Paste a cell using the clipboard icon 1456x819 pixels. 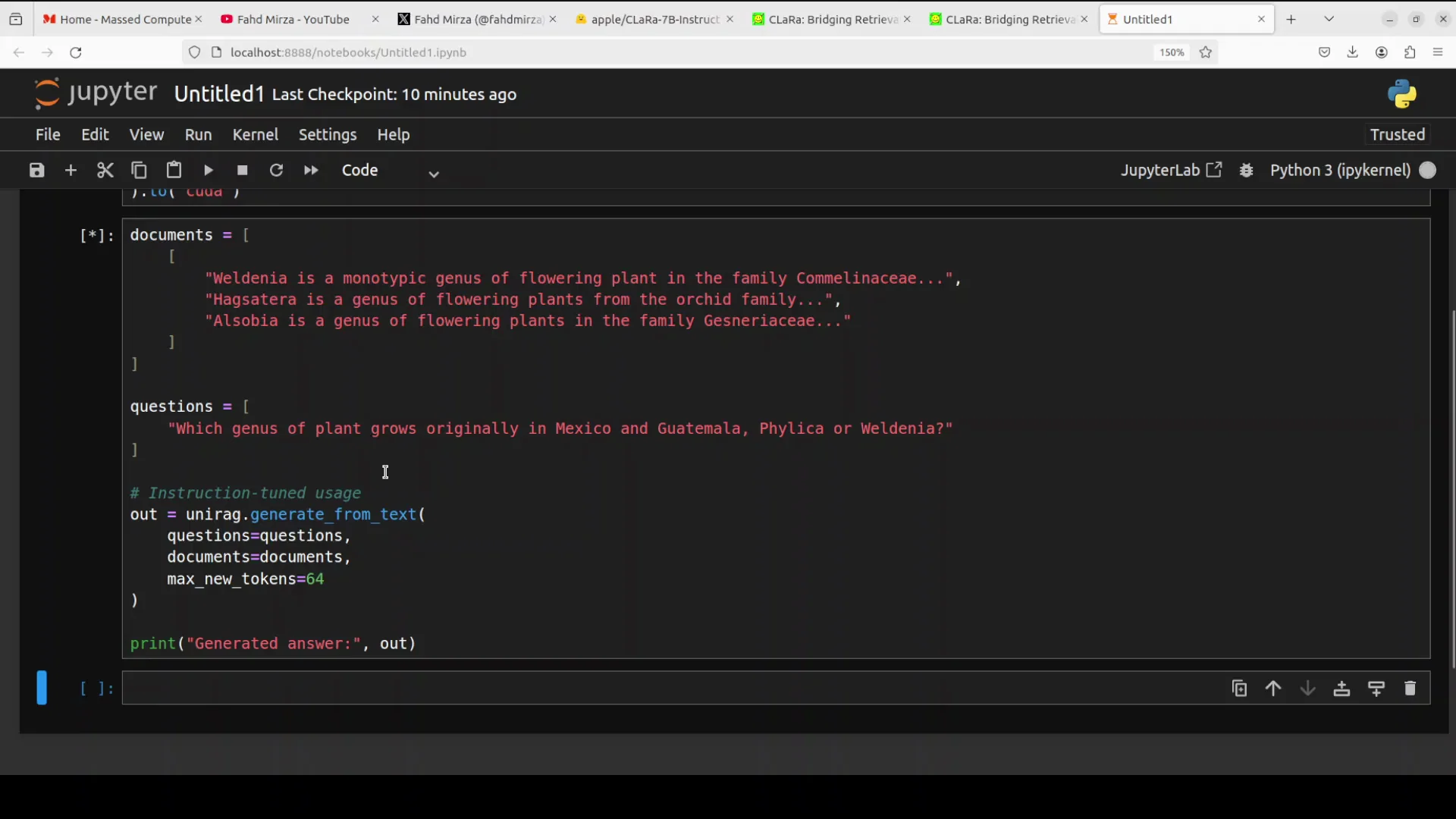coord(174,170)
